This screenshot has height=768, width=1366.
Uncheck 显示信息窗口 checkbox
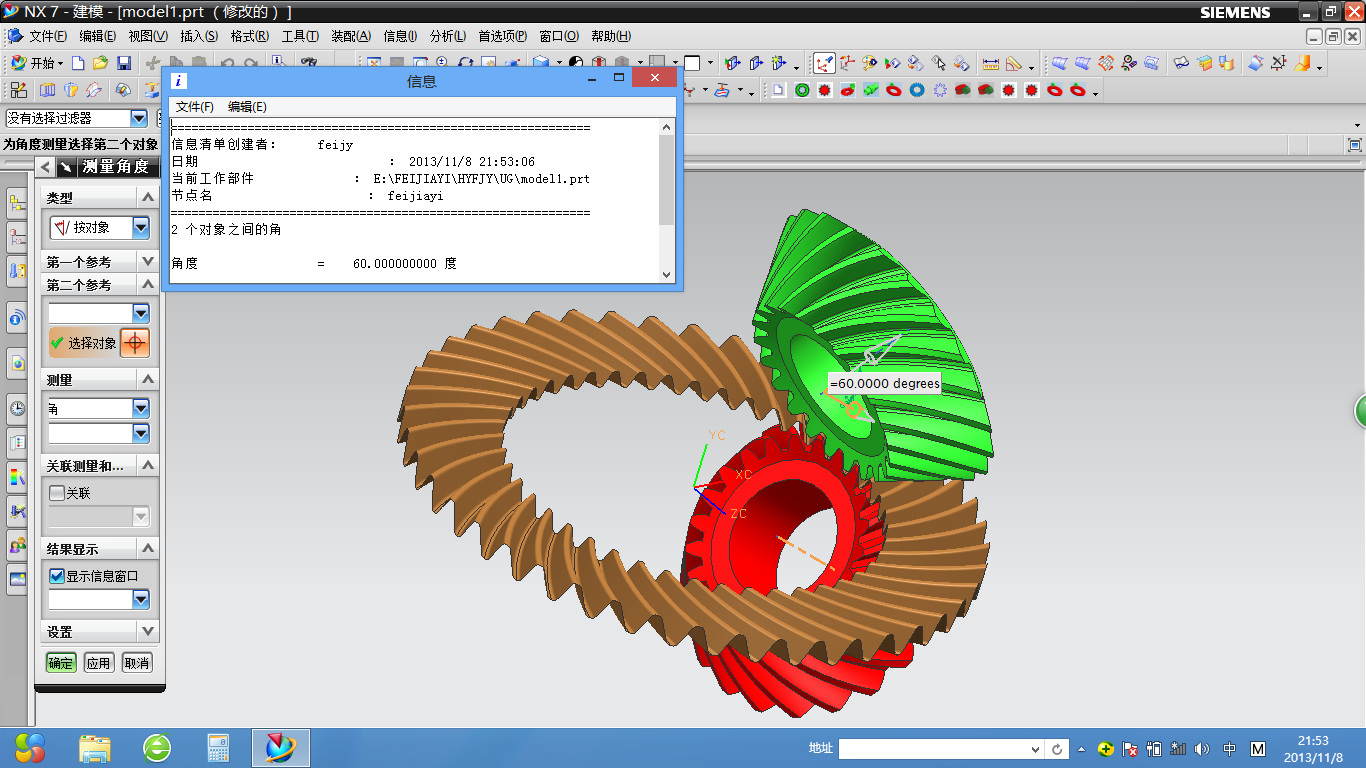point(57,576)
